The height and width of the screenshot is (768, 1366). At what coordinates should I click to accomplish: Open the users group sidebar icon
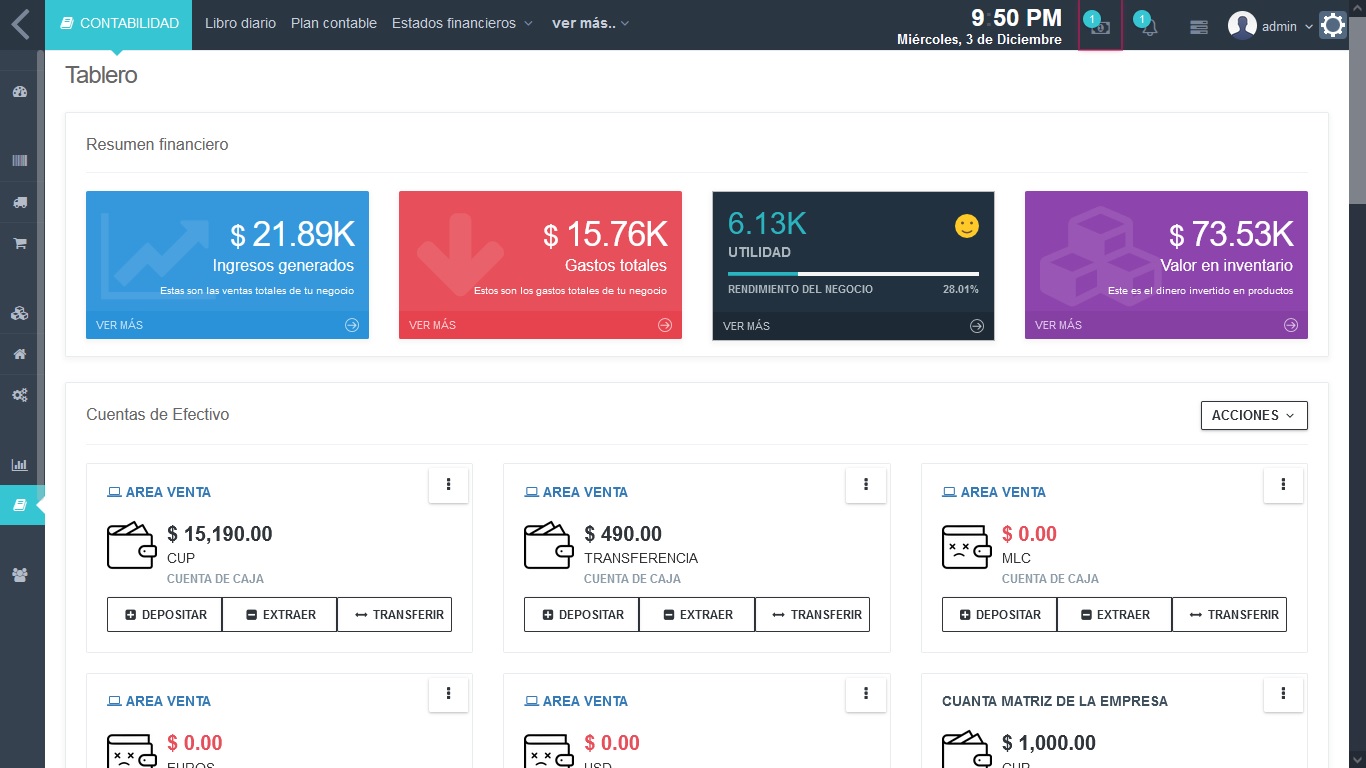[x=19, y=575]
